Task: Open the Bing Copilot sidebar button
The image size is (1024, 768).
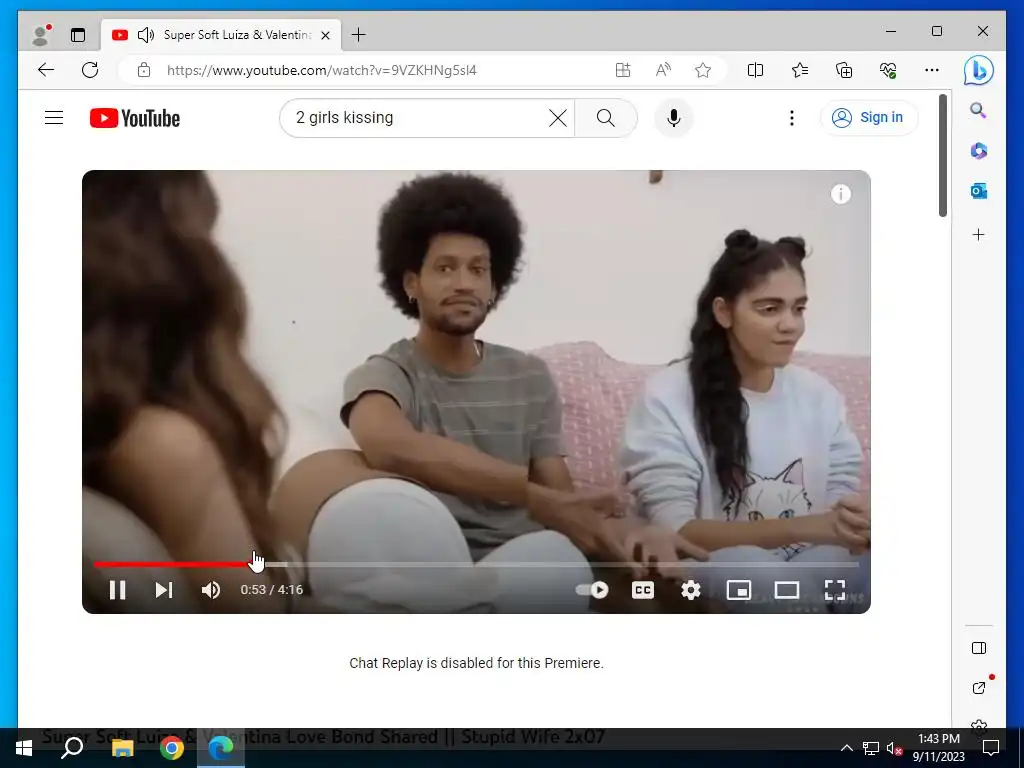Action: [x=979, y=70]
